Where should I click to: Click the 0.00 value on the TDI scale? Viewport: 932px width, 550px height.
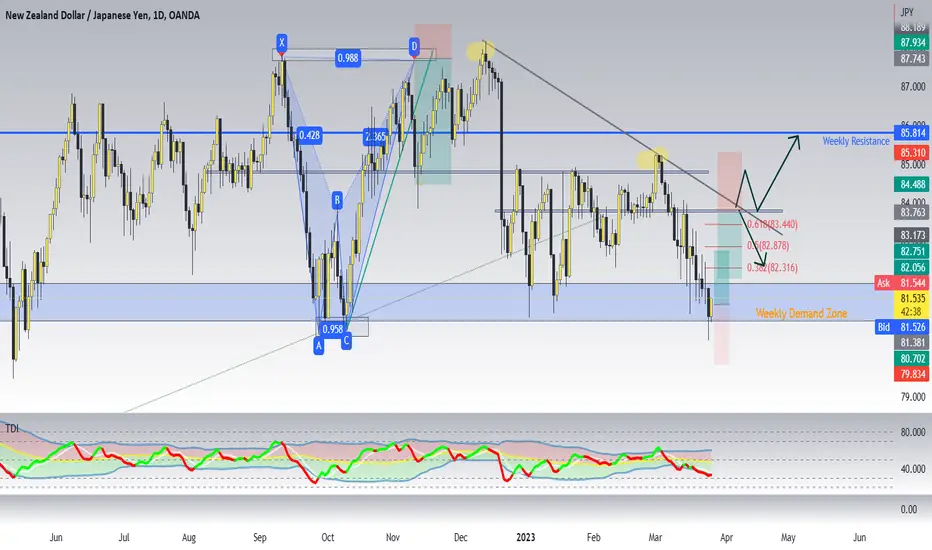pos(908,510)
